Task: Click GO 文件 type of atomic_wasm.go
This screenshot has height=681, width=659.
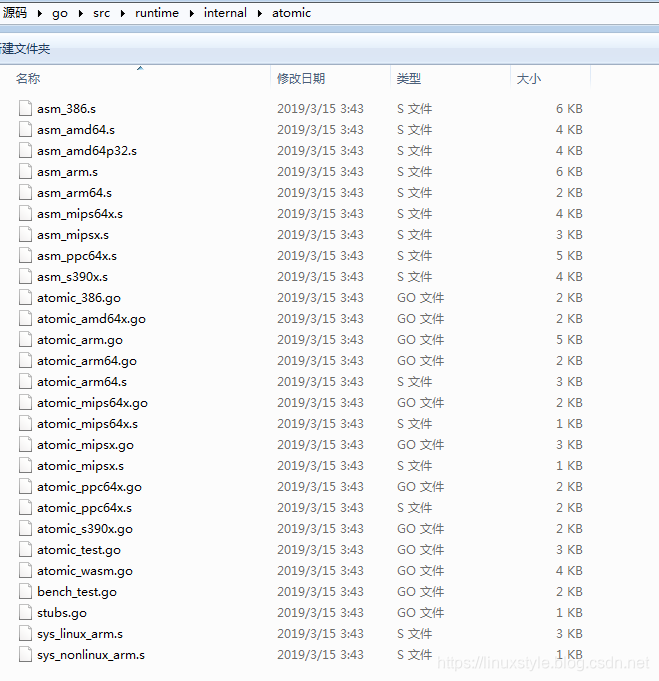Action: point(421,570)
